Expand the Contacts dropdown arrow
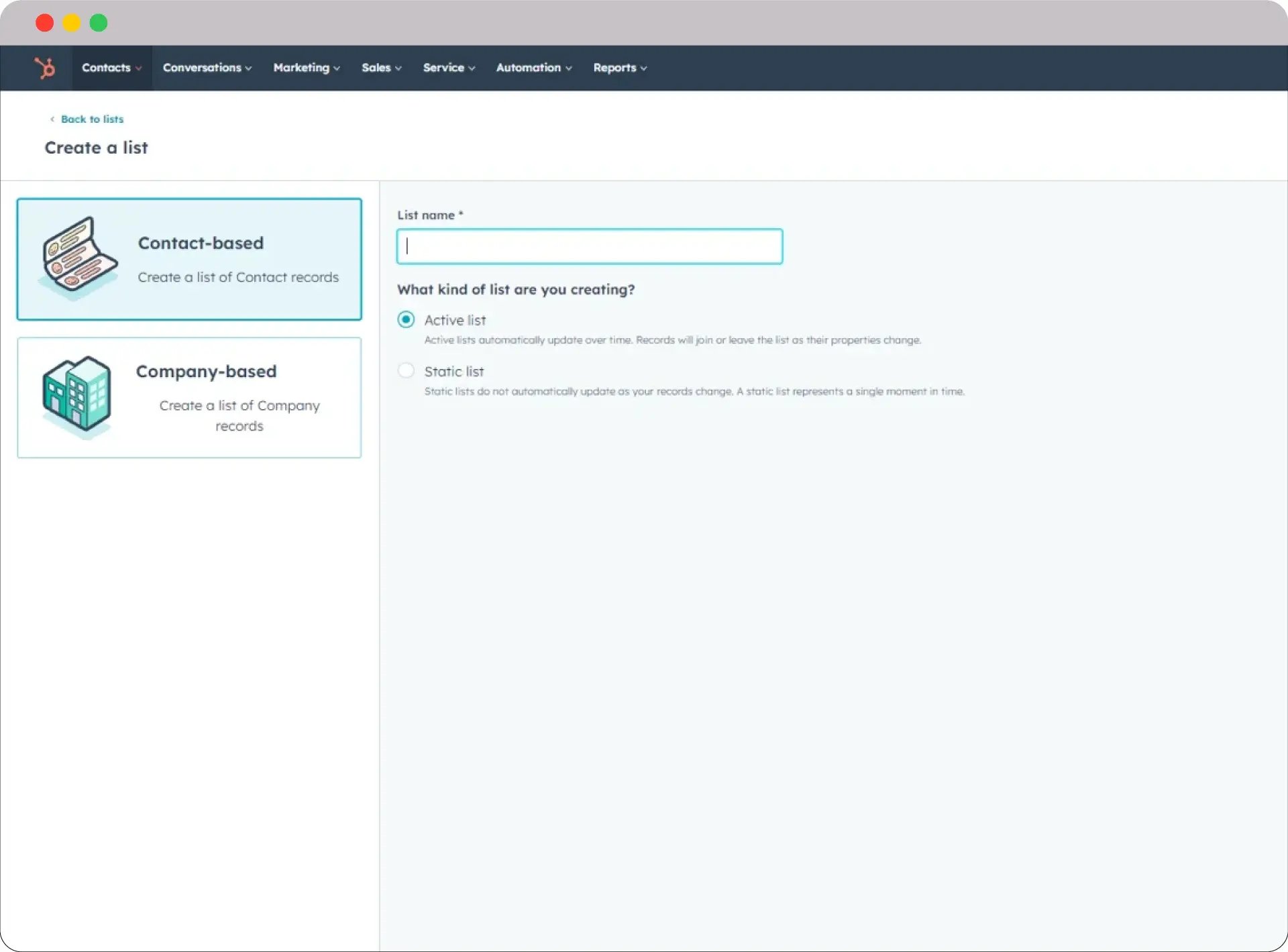The height and width of the screenshot is (952, 1288). pyautogui.click(x=140, y=68)
